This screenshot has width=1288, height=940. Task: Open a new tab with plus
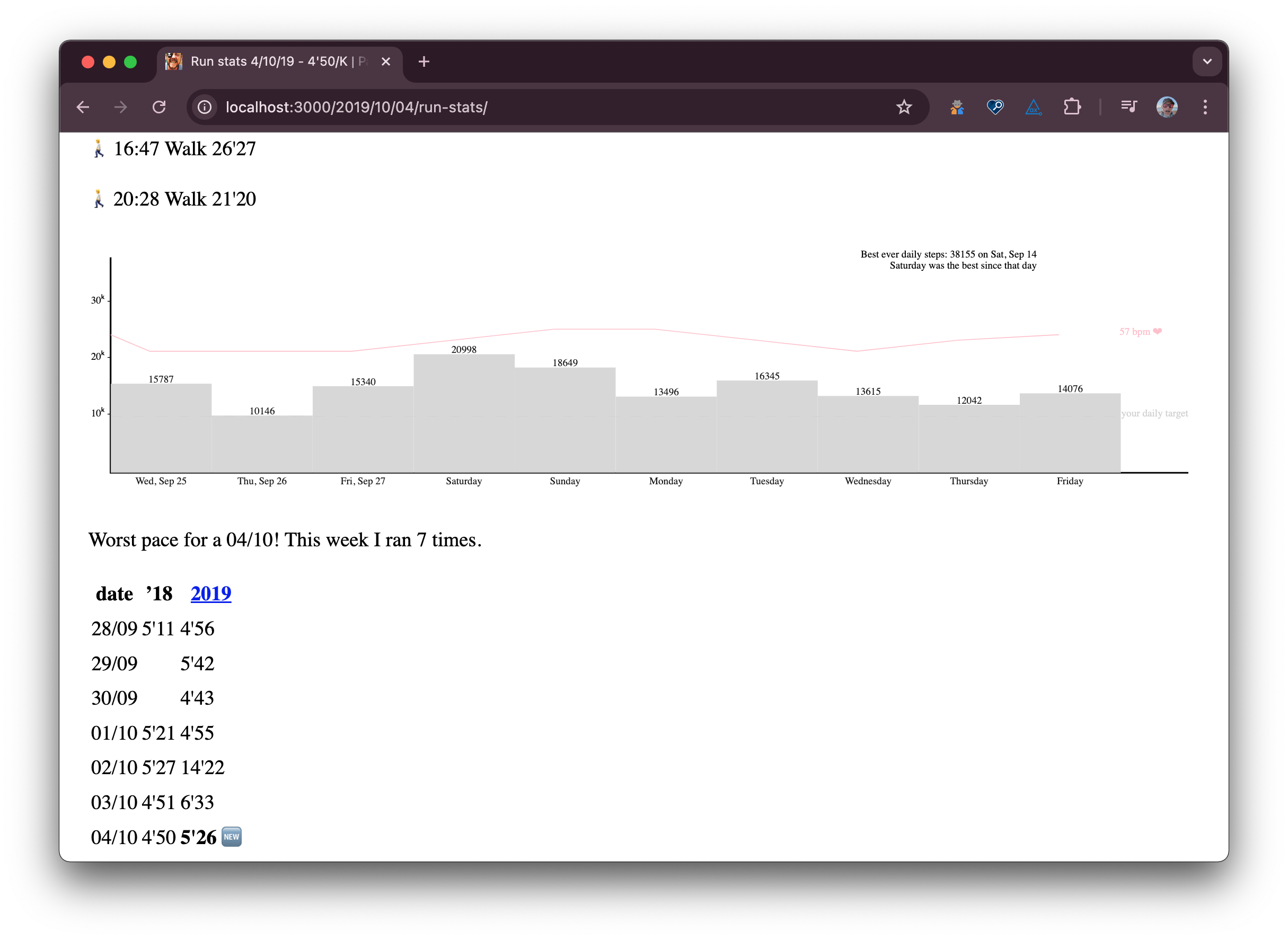424,61
